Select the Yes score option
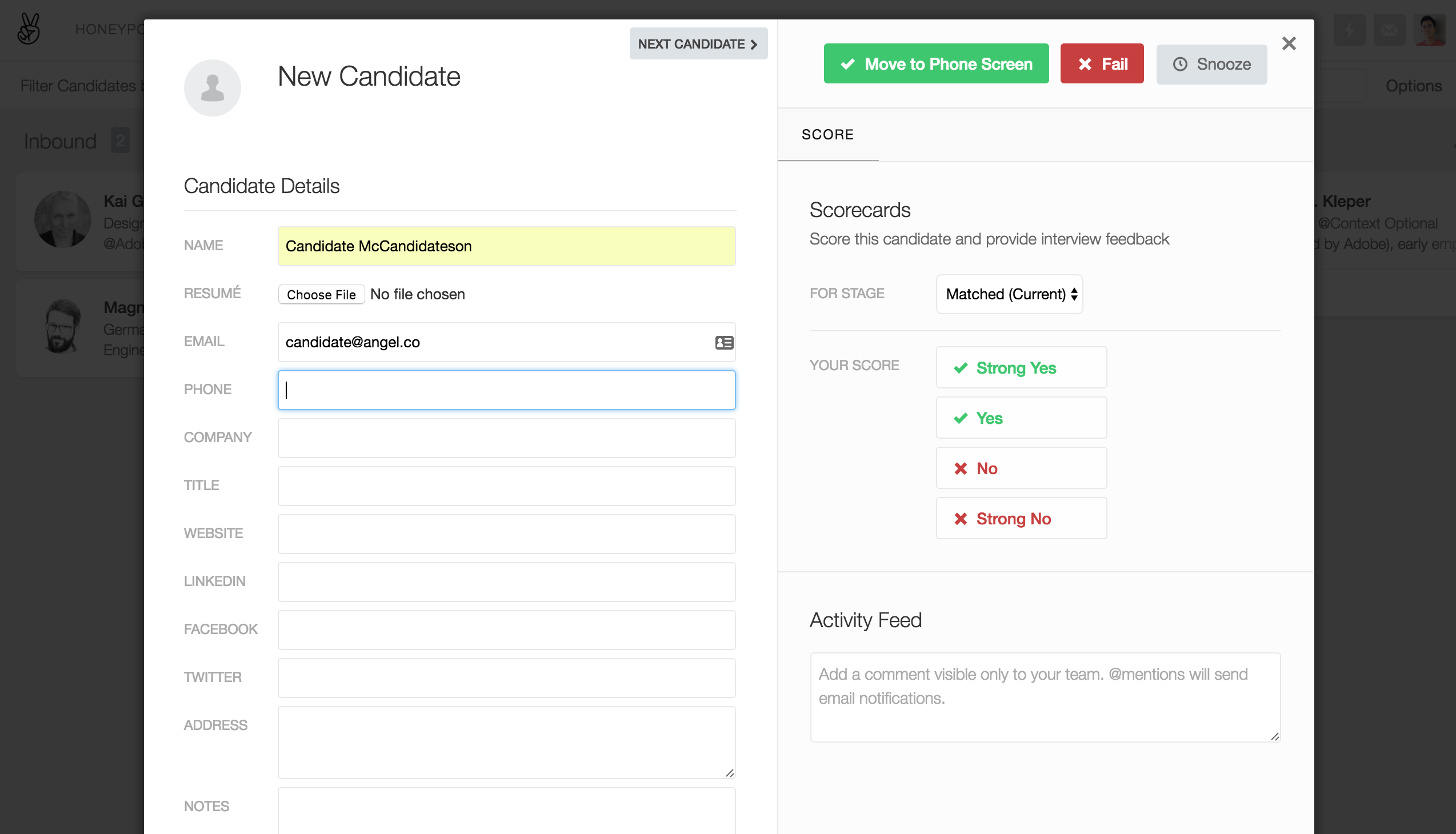Screen dimensions: 1456x834 click(x=1021, y=418)
